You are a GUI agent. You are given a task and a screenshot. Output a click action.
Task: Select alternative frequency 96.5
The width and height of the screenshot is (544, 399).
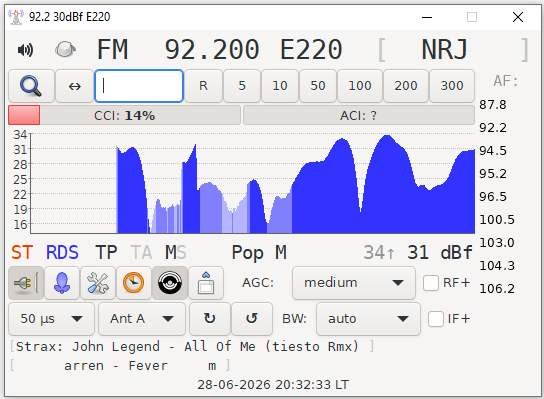click(x=493, y=197)
